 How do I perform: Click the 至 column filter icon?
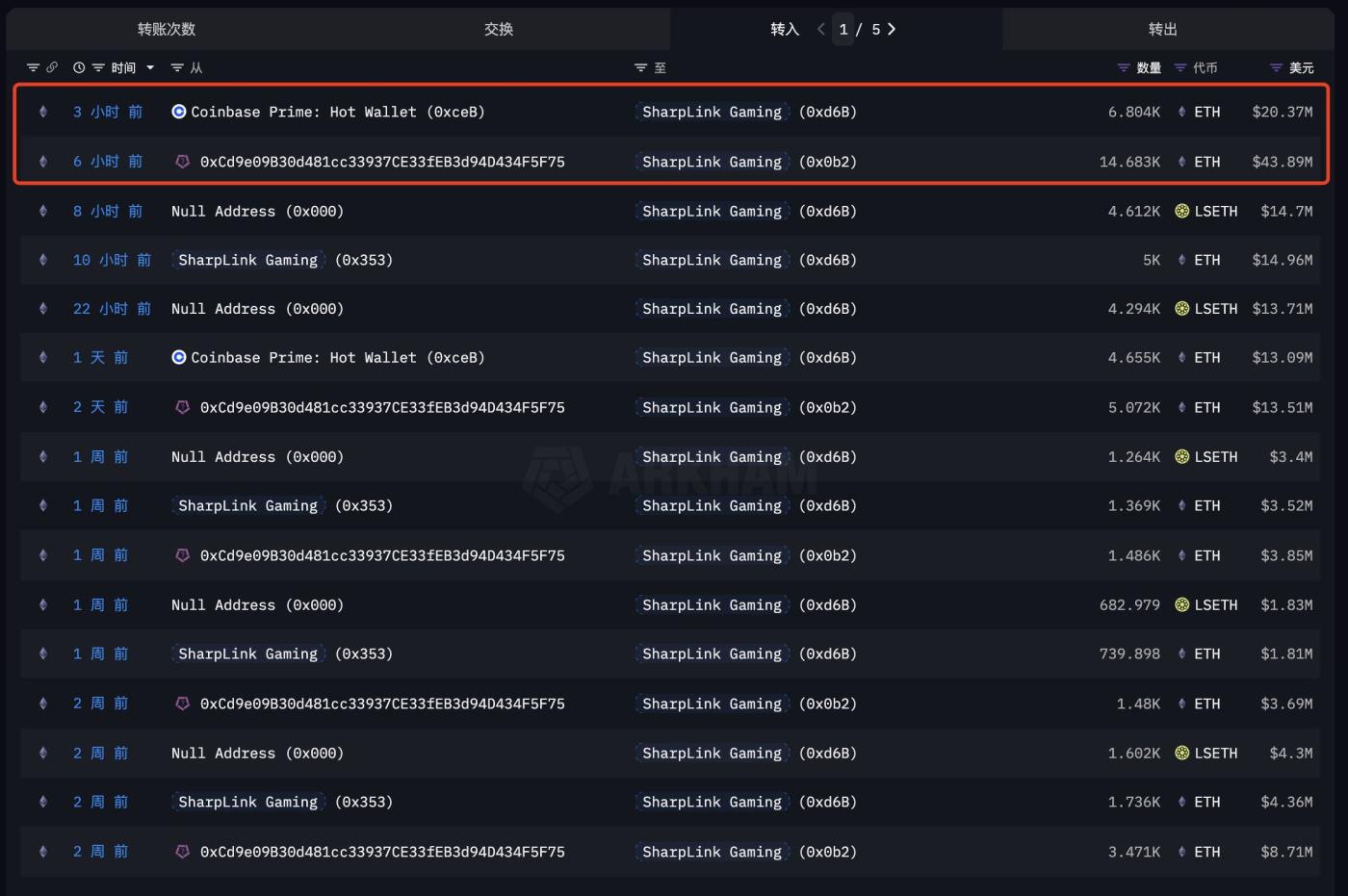point(639,67)
